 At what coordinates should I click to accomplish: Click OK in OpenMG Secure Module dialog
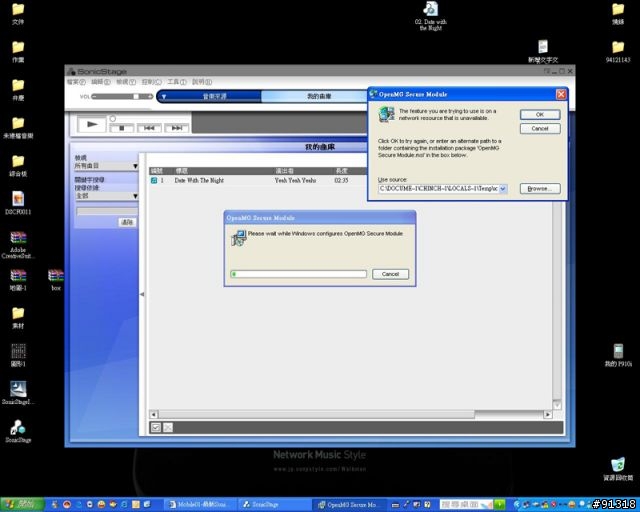(540, 115)
